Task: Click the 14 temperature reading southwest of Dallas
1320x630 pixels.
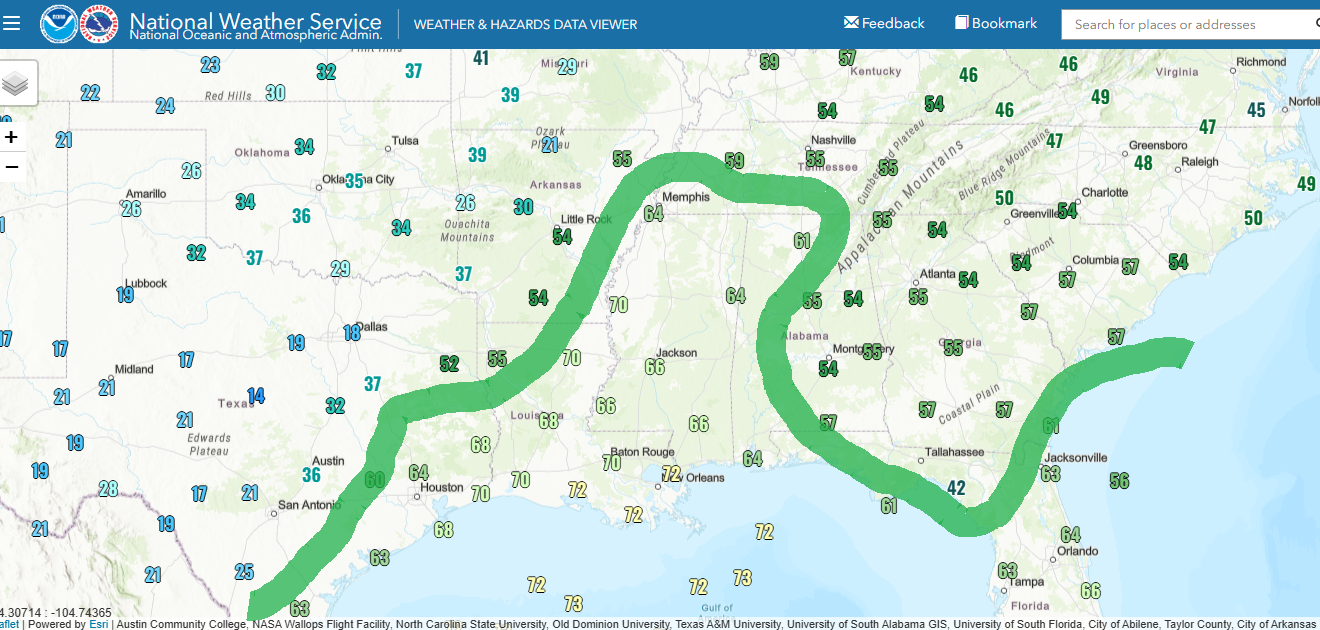Action: tap(256, 396)
